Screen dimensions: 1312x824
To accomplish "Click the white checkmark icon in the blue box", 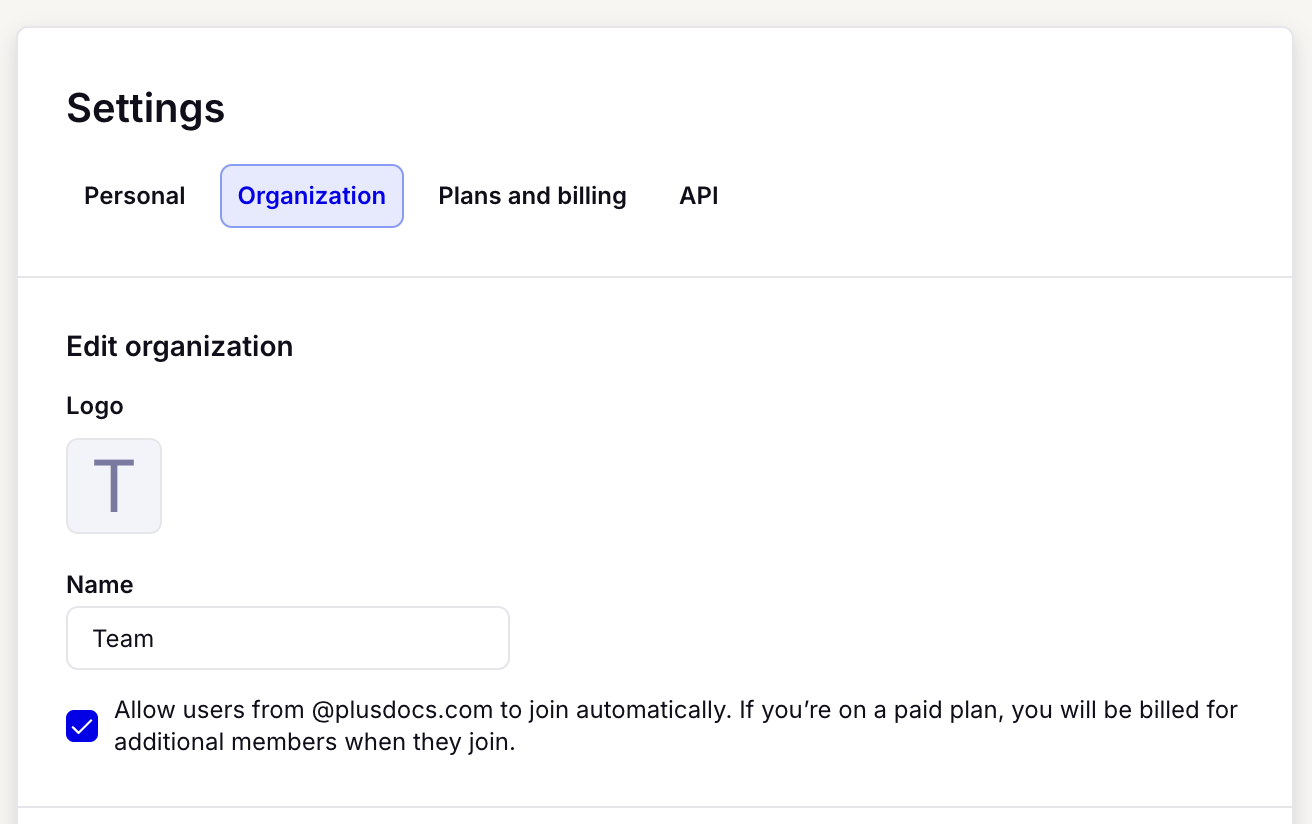I will click(x=82, y=726).
